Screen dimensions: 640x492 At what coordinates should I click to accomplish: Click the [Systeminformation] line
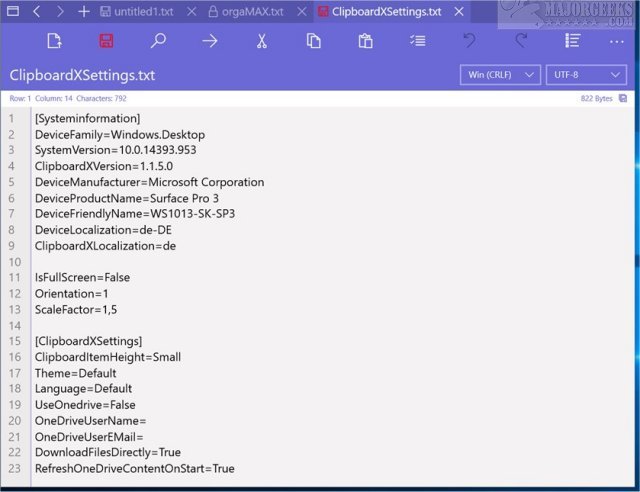(87, 118)
